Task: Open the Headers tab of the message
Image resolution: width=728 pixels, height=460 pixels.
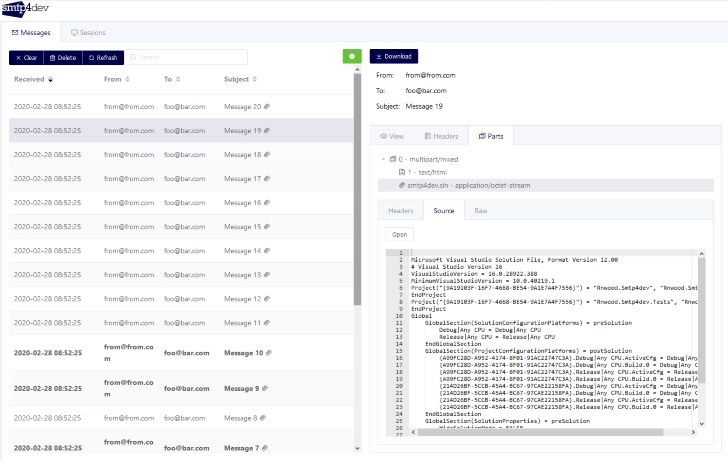Action: [441, 136]
